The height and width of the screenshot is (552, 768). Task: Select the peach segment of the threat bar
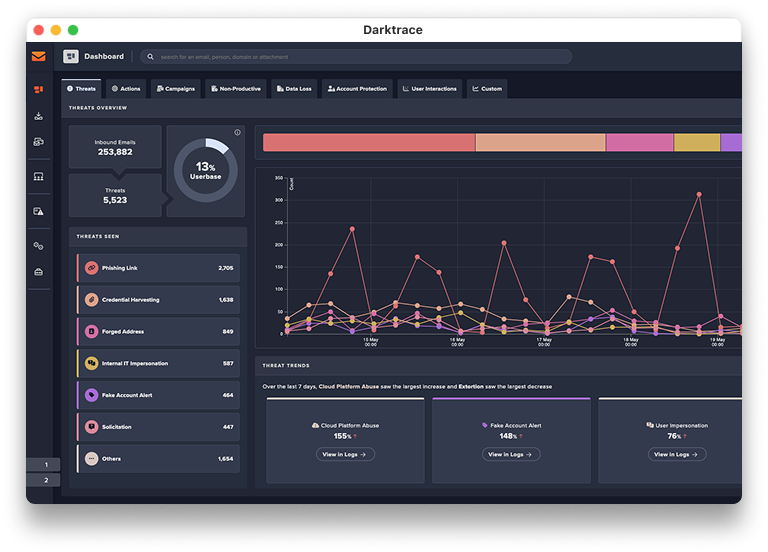click(x=541, y=143)
